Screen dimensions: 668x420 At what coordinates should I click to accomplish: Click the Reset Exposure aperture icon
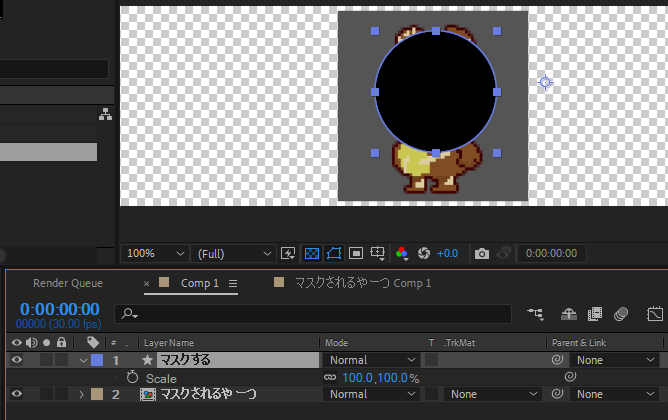[x=424, y=253]
